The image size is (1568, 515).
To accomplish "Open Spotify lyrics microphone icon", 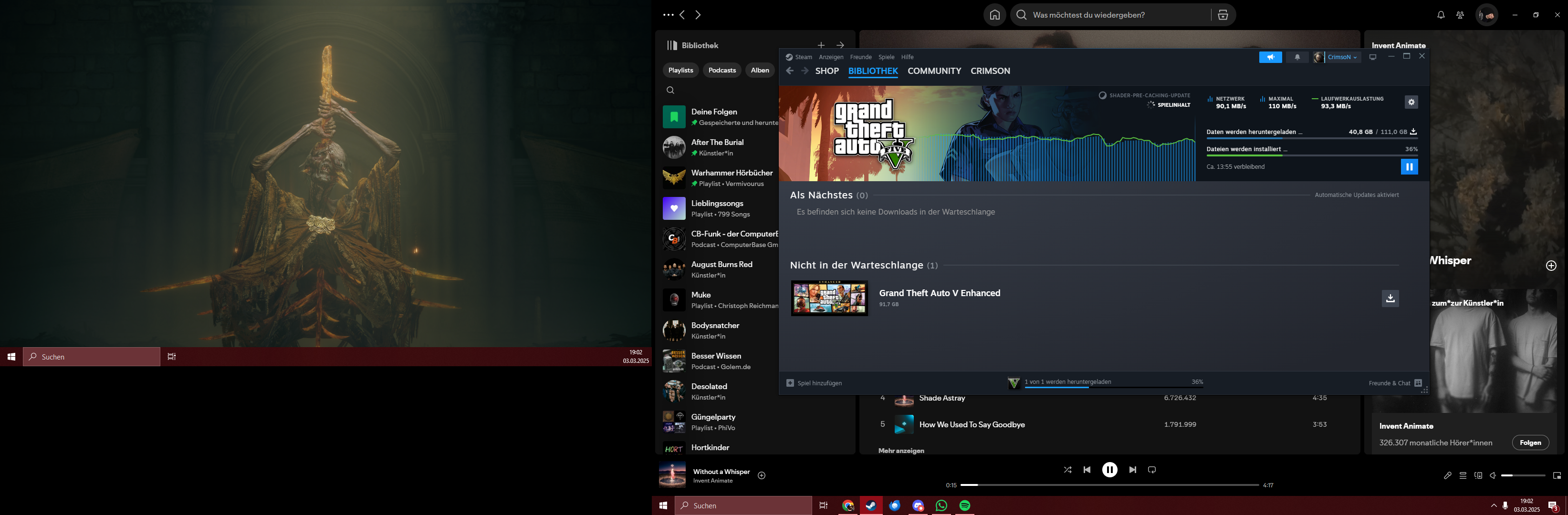I will coord(1447,475).
